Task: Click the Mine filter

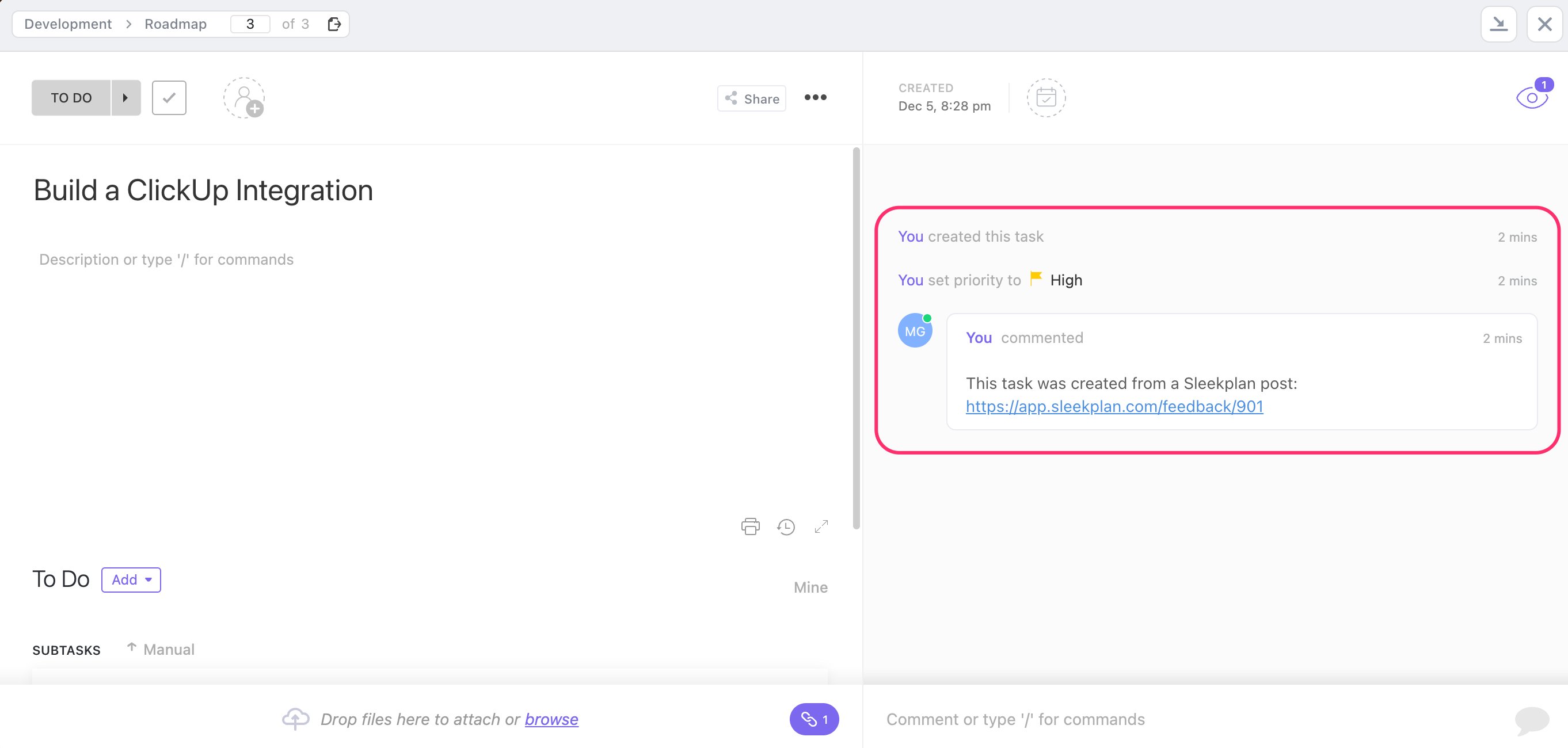Action: 810,587
